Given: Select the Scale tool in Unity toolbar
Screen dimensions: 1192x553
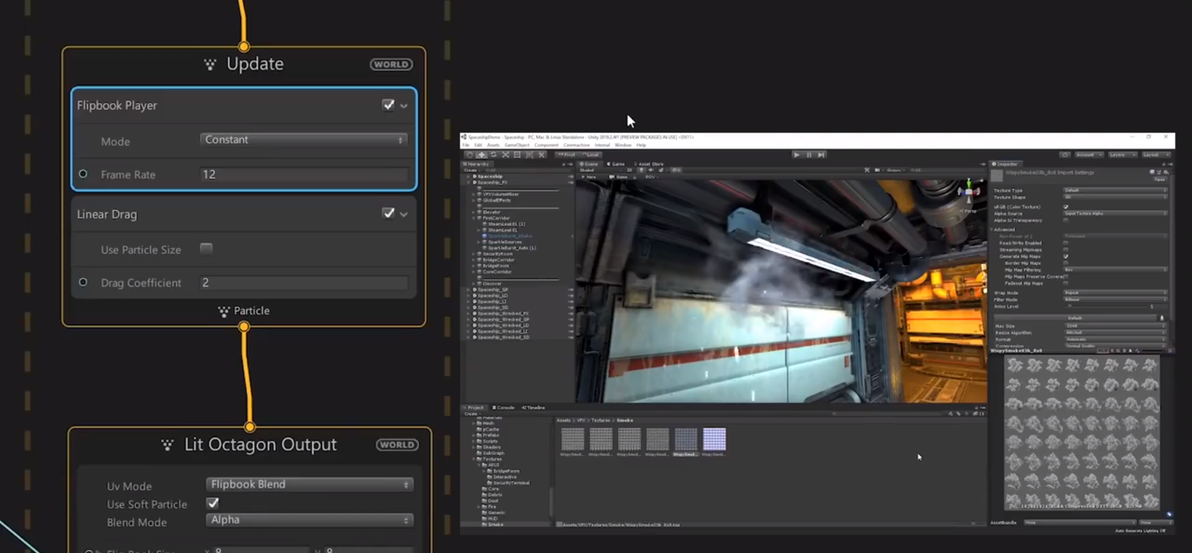Looking at the screenshot, I should 505,155.
